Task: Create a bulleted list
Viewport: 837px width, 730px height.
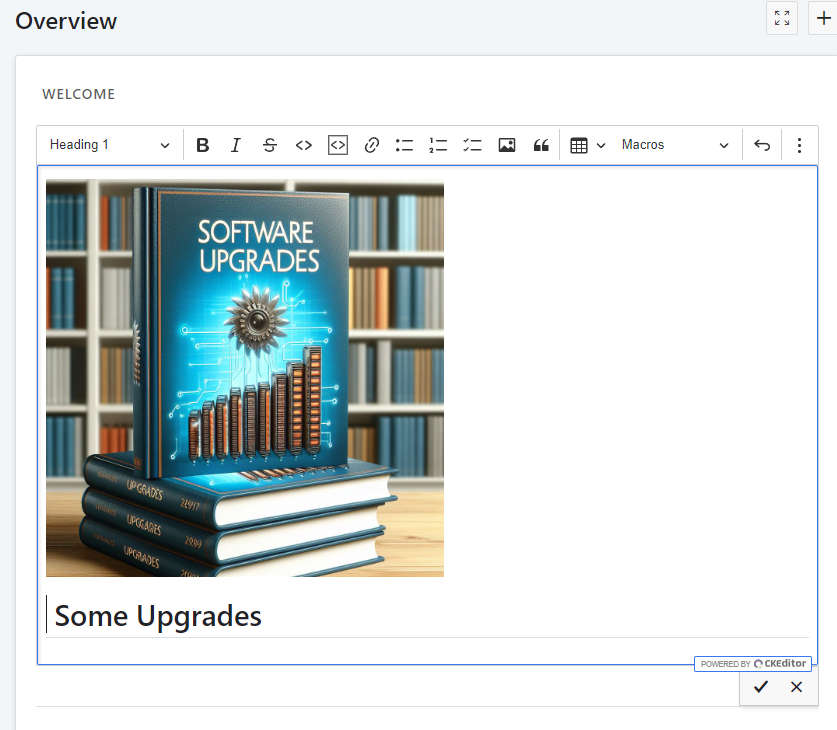Action: point(405,145)
